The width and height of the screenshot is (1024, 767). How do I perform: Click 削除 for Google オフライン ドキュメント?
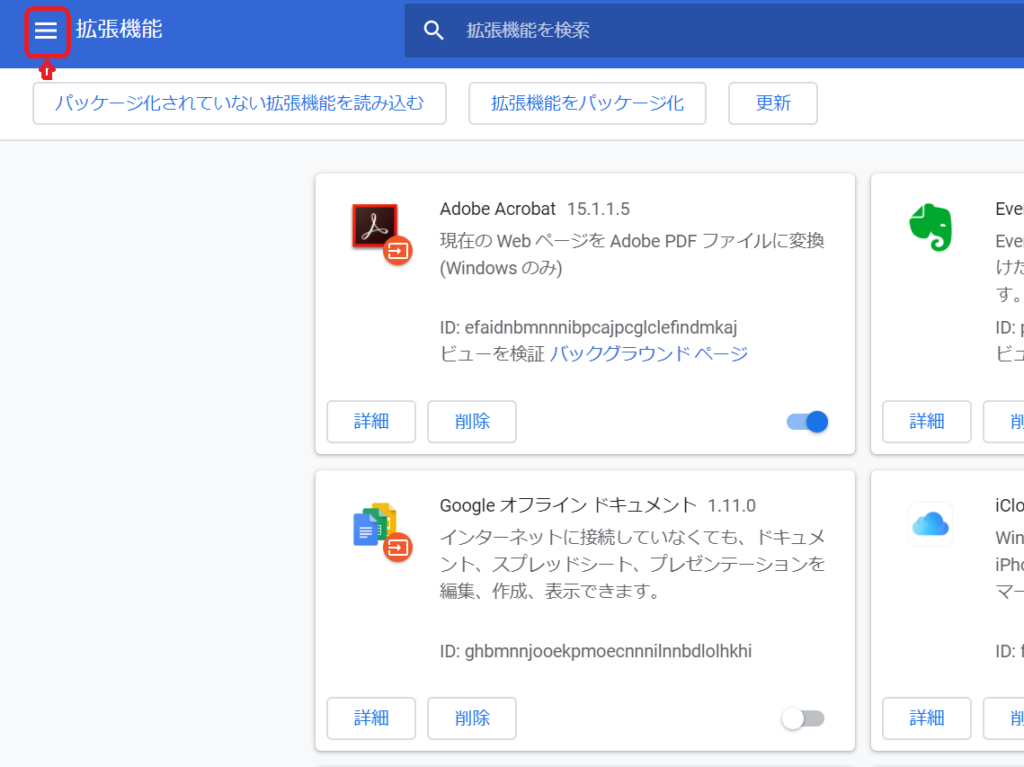(472, 718)
